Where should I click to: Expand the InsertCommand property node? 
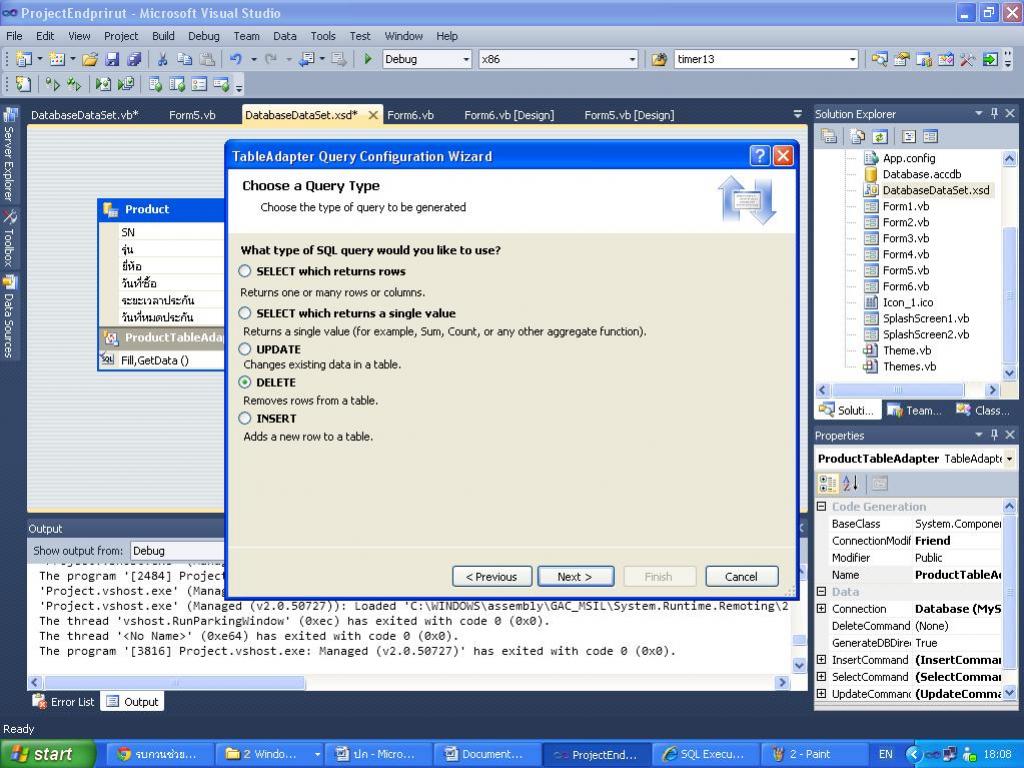point(822,660)
